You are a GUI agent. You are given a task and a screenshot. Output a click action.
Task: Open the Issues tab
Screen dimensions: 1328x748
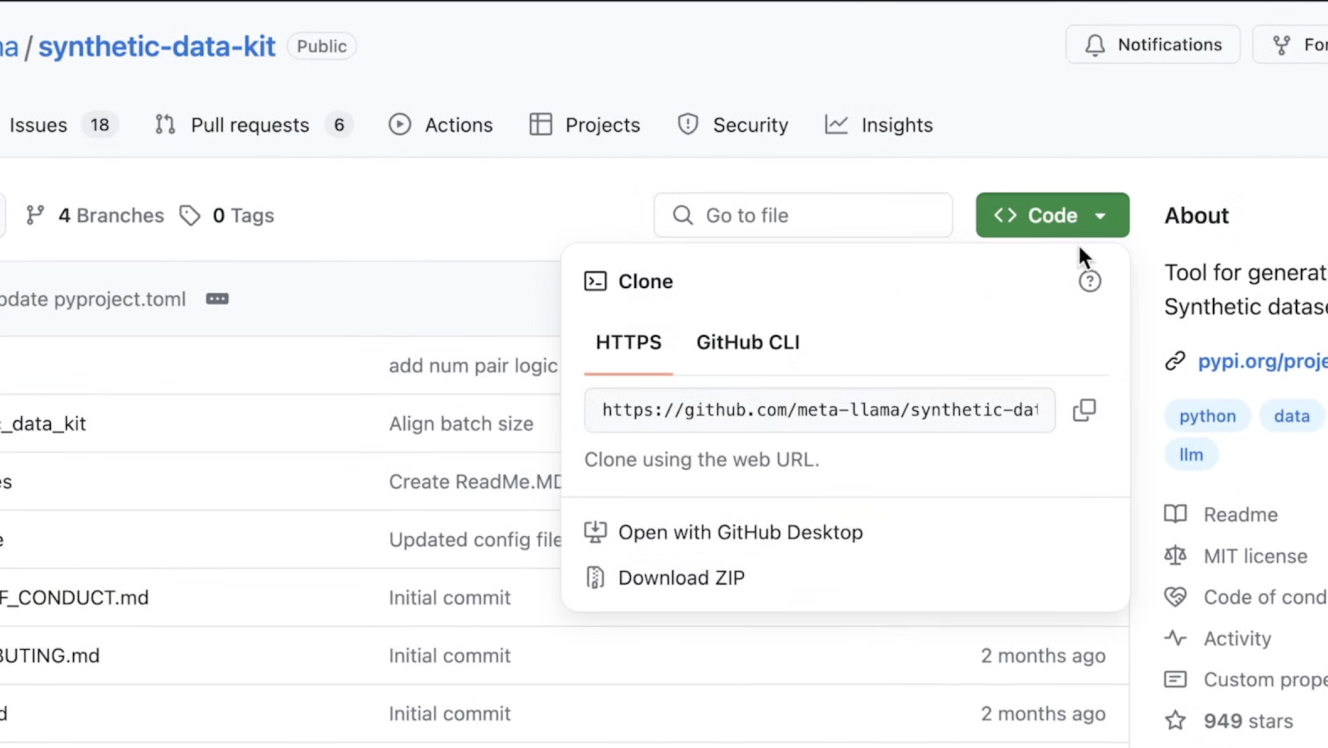62,125
